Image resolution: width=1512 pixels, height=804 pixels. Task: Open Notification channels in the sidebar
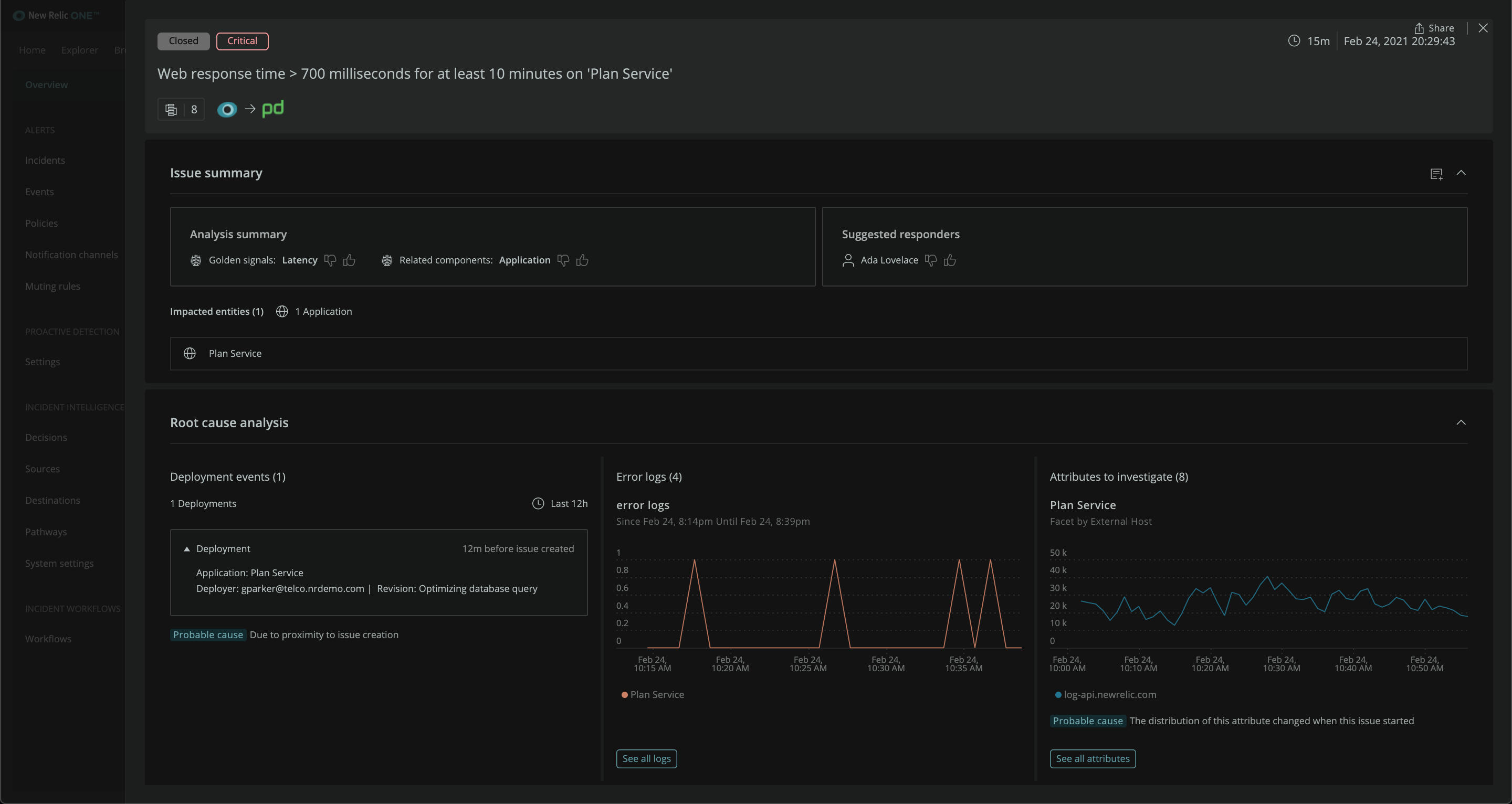[x=71, y=255]
